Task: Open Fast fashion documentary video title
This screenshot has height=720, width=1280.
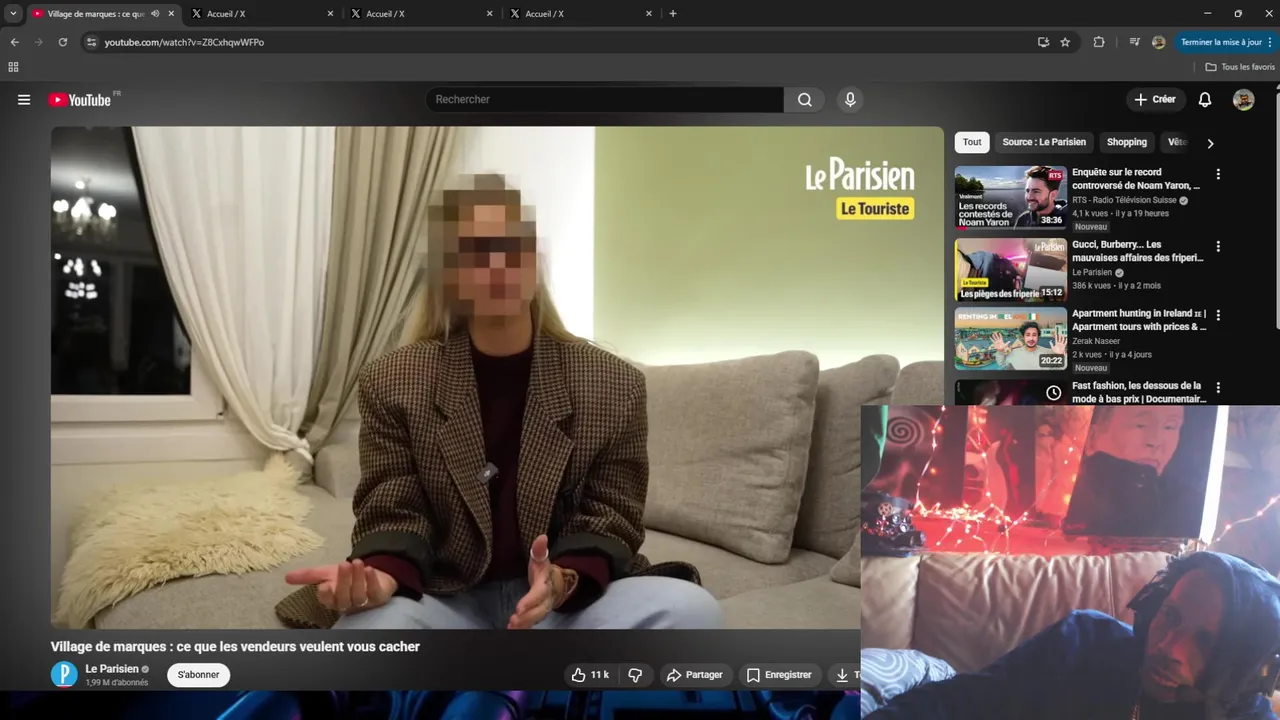Action: click(1137, 392)
